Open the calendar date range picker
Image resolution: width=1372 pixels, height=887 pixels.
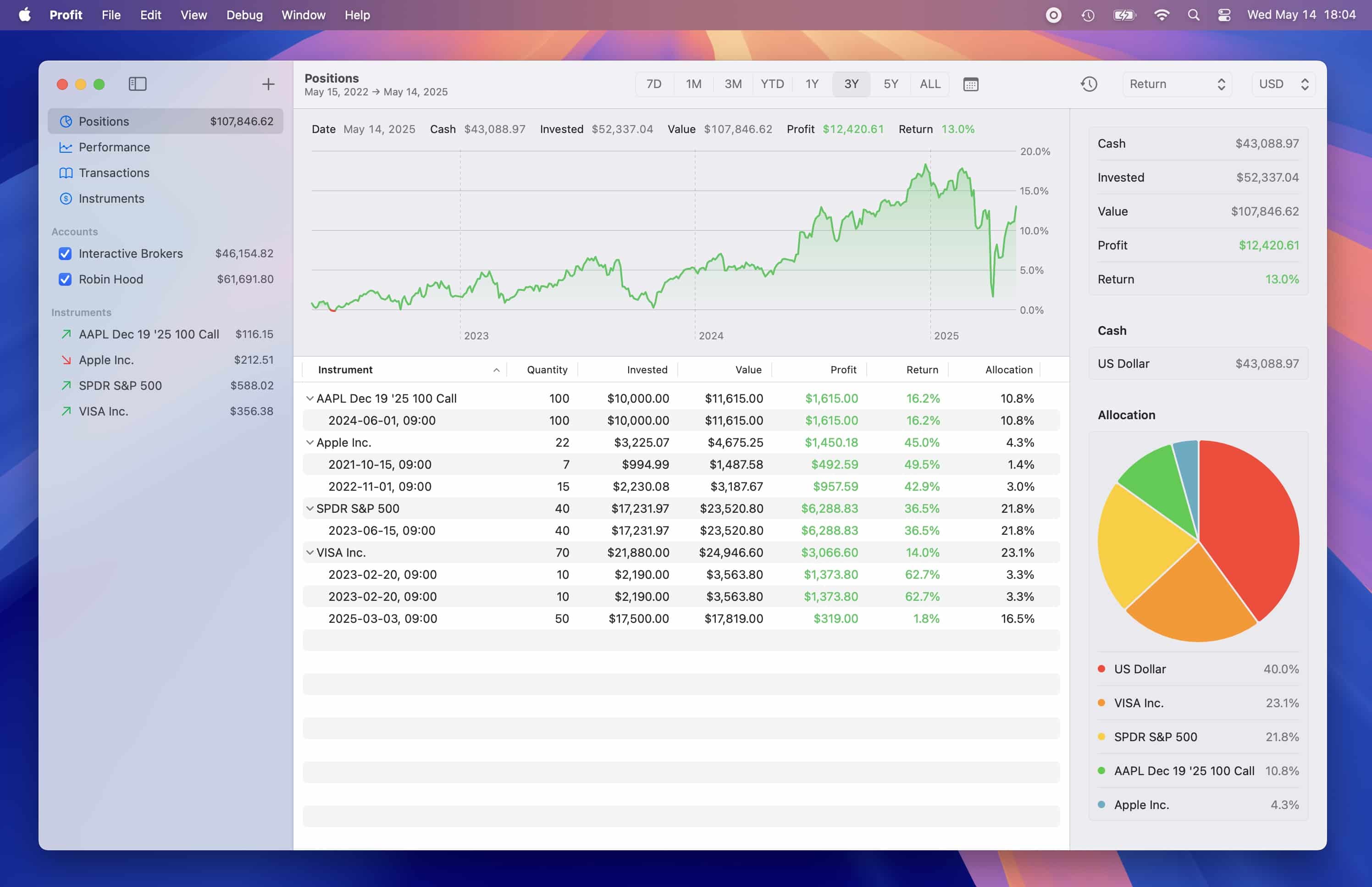[x=970, y=84]
